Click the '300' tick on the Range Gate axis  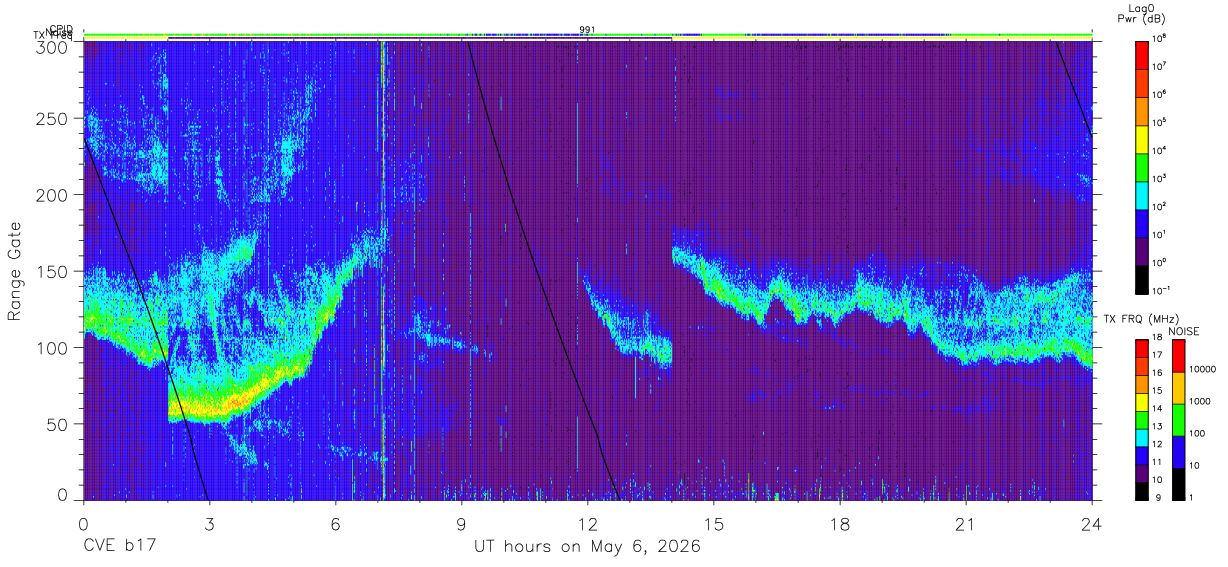(51, 47)
